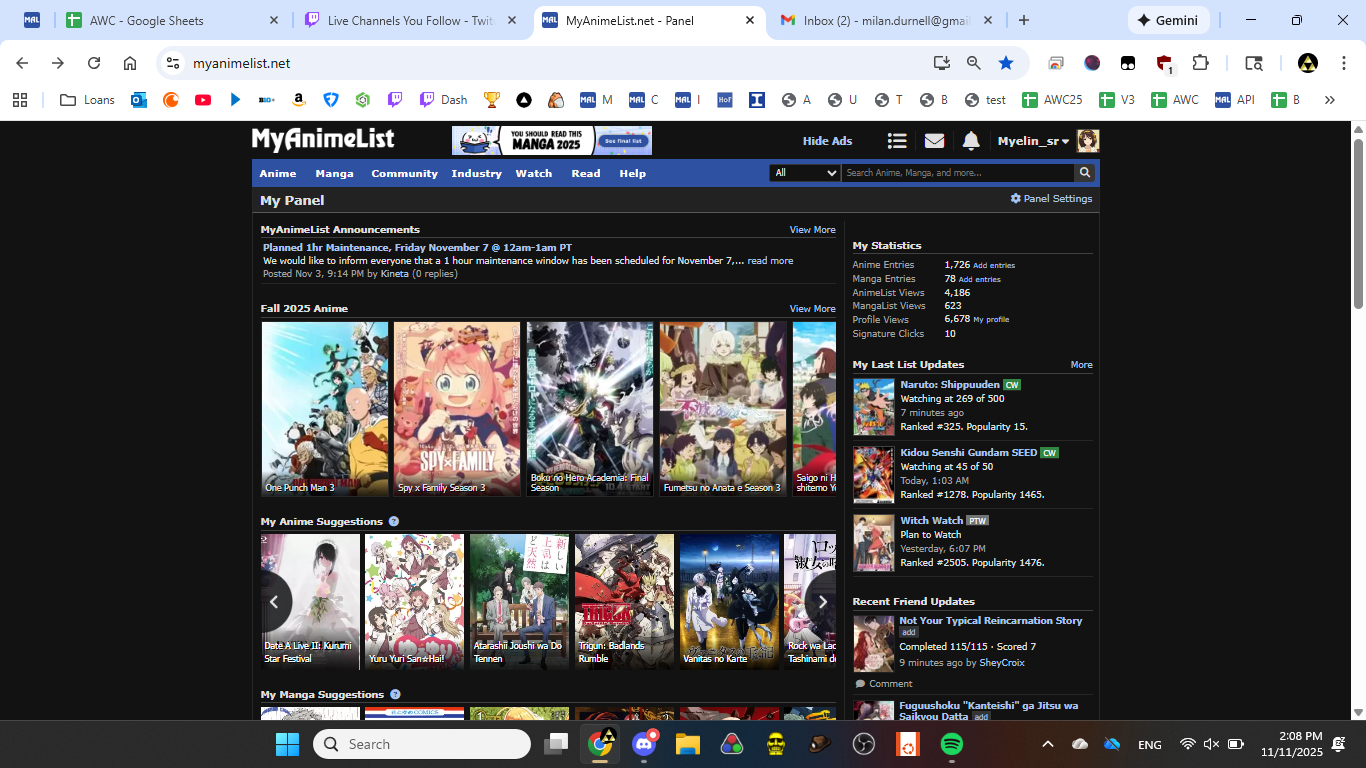Switch to the Twitch Live Channels tab

coord(411,21)
